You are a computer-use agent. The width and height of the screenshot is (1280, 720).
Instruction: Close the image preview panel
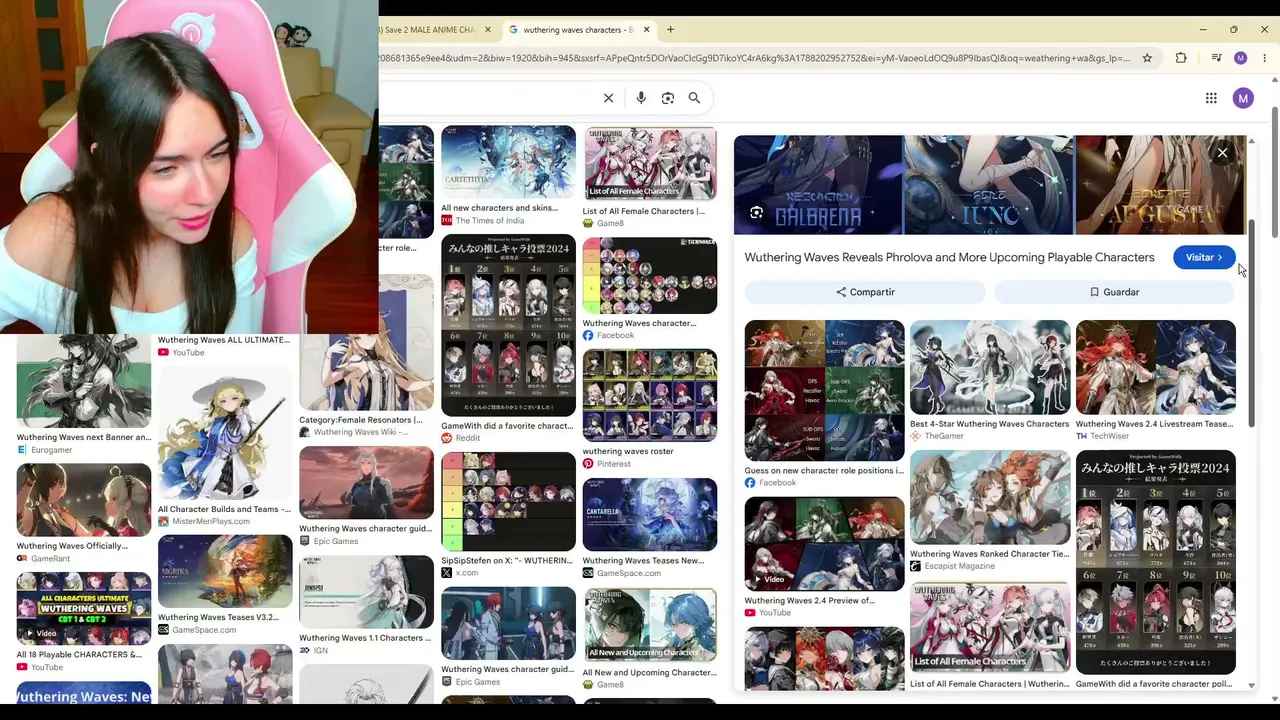1222,153
